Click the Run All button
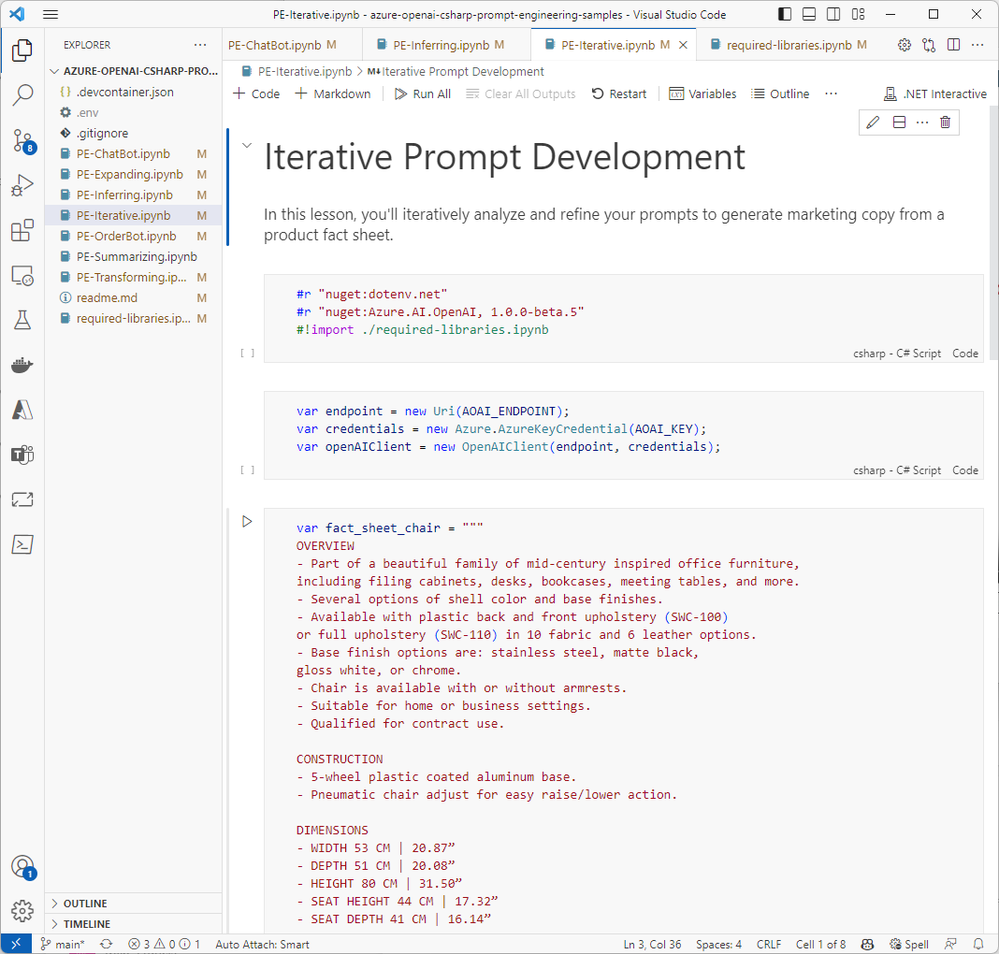 [422, 94]
